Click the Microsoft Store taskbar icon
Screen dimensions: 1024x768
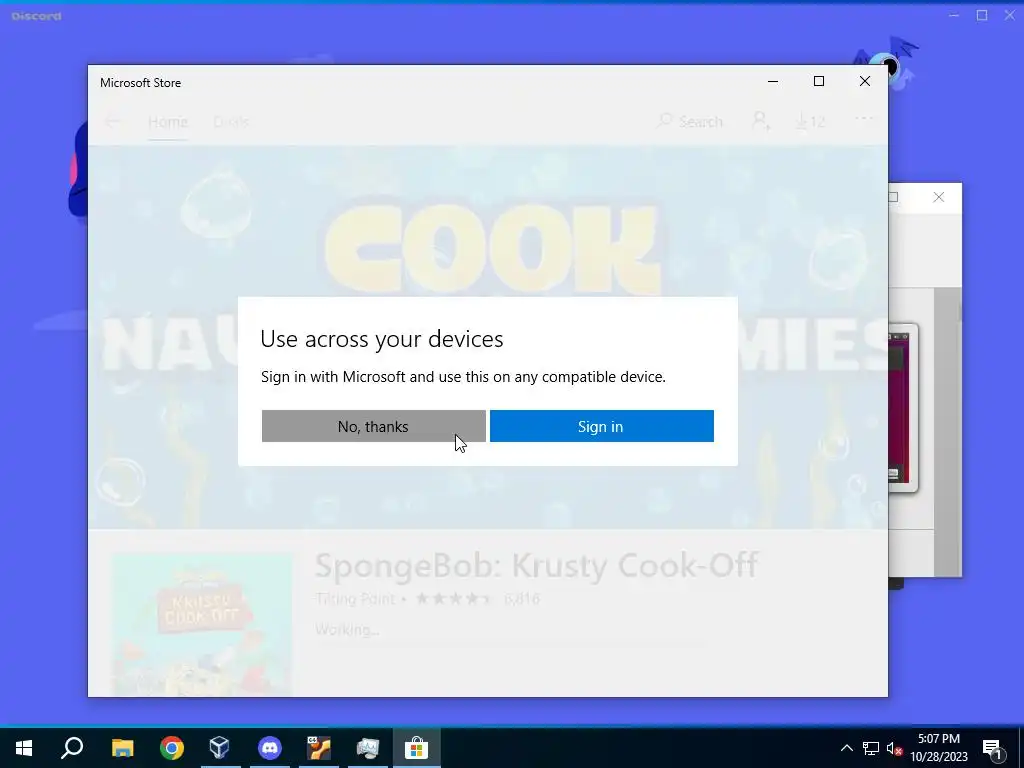click(417, 748)
